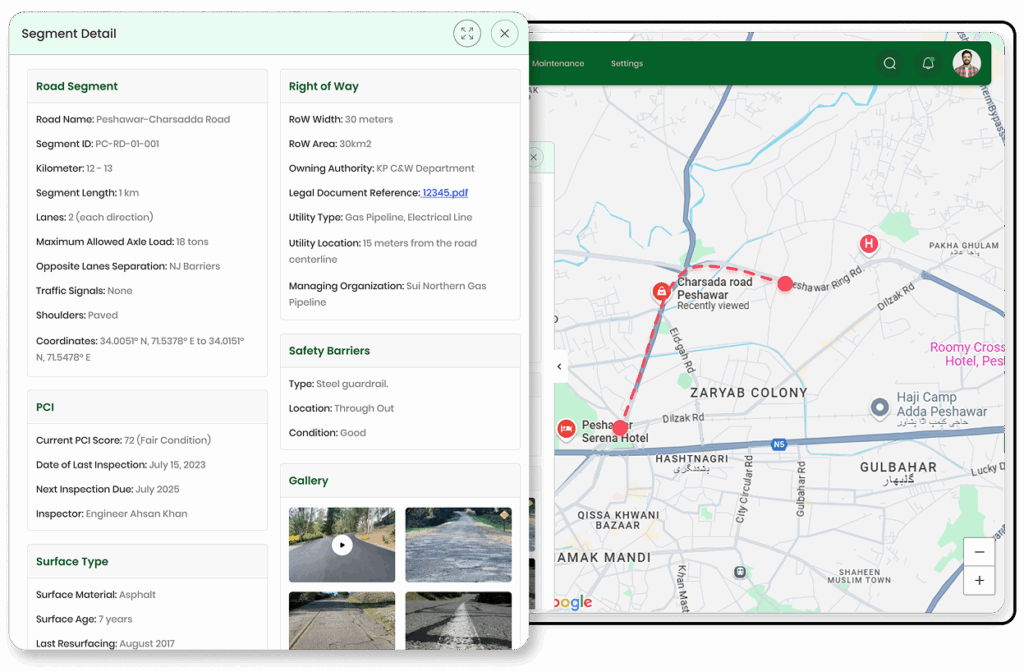1024x672 pixels.
Task: Select the Peshawar Serena Hotel marker
Action: point(567,429)
